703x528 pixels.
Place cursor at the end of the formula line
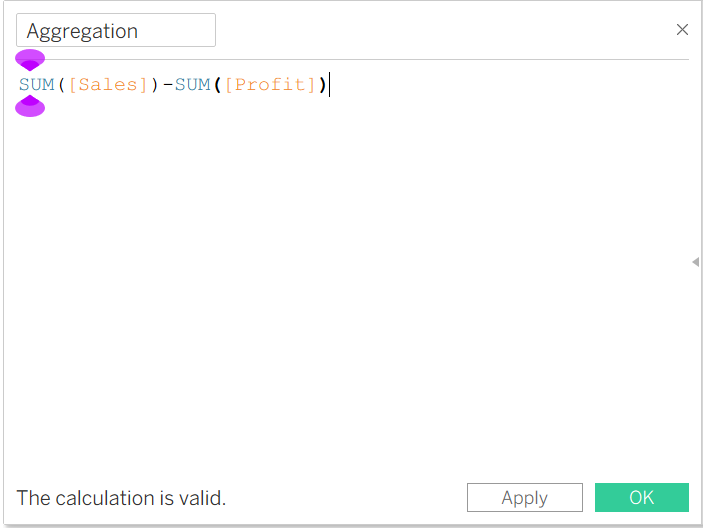[x=330, y=84]
